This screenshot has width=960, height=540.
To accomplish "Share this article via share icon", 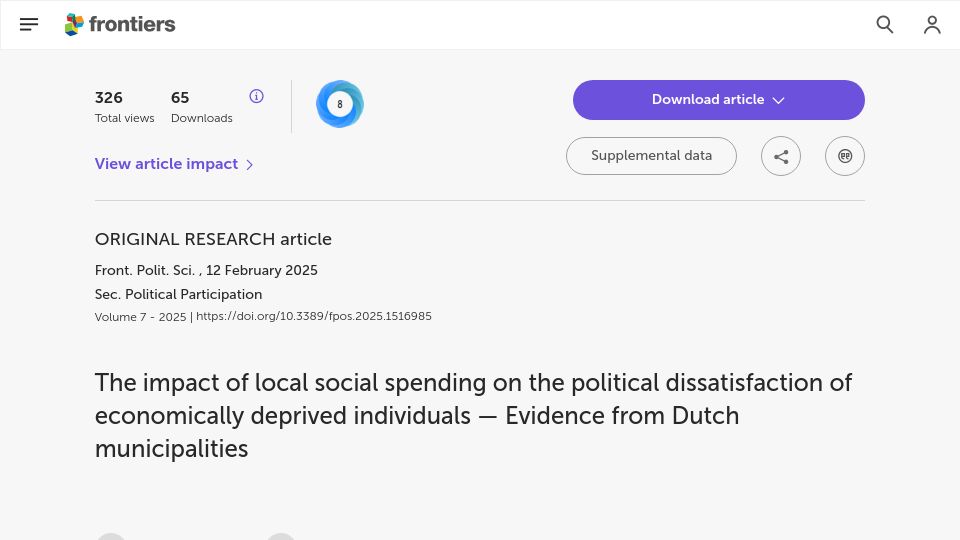I will pyautogui.click(x=781, y=156).
